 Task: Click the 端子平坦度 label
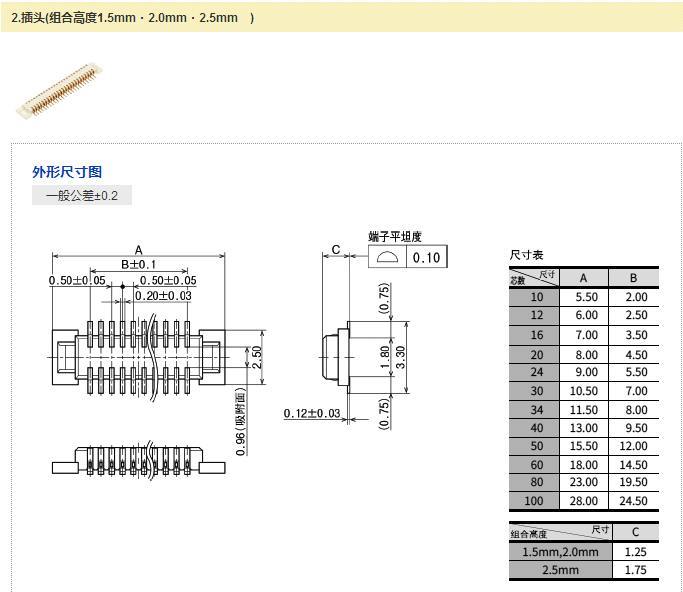(x=395, y=237)
